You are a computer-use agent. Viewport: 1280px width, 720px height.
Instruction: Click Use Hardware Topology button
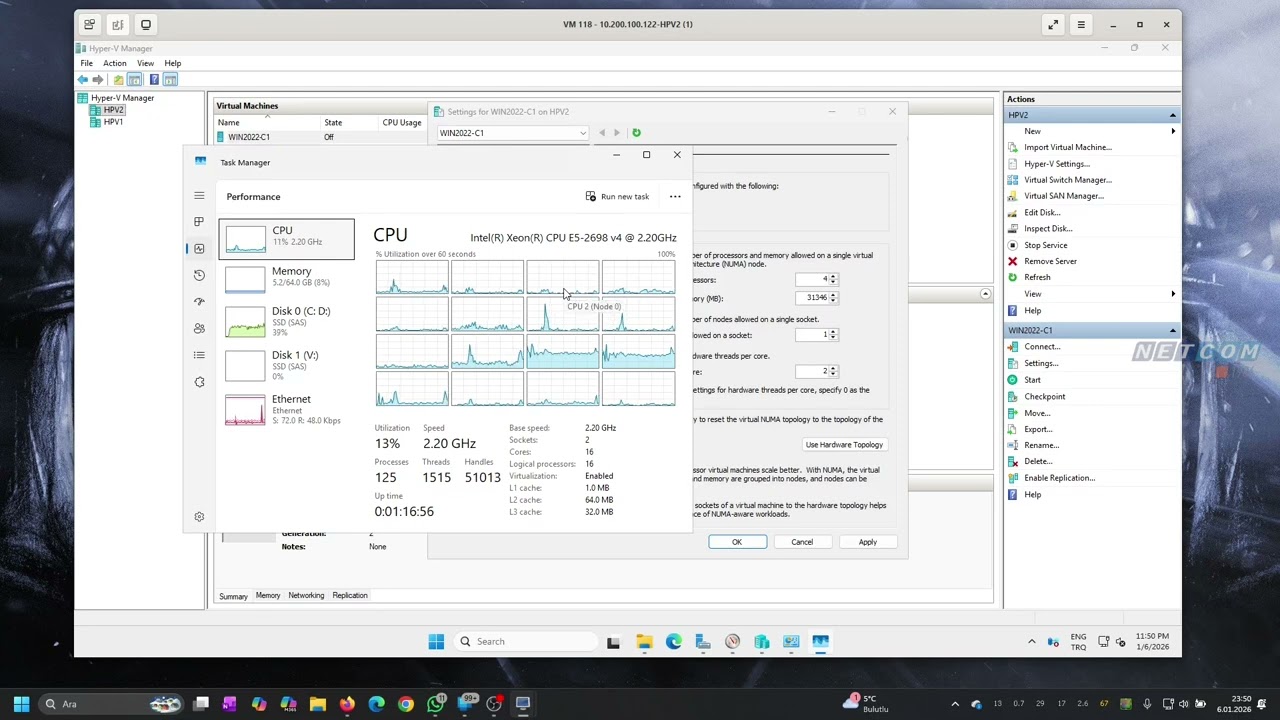[x=844, y=445]
